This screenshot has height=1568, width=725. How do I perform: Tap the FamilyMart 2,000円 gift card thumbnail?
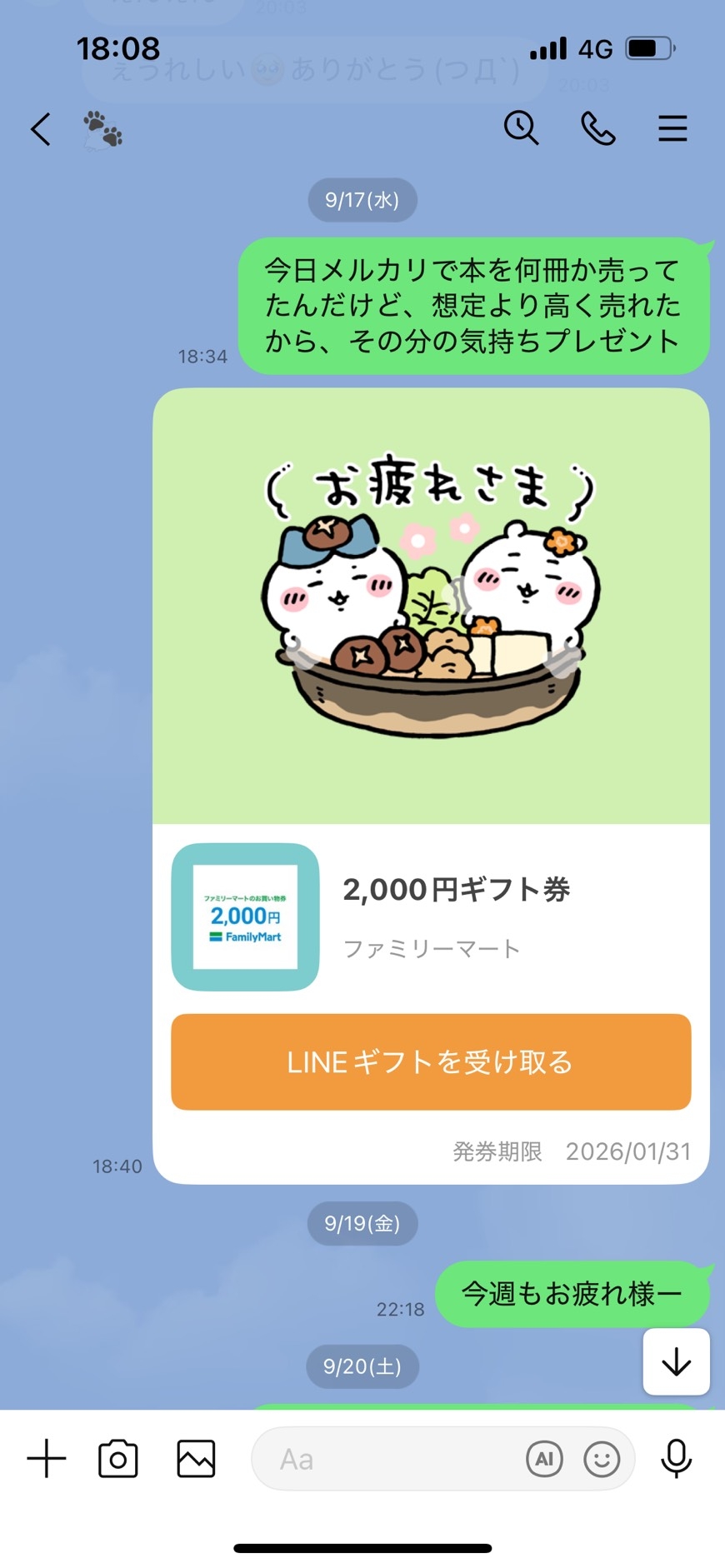point(245,916)
